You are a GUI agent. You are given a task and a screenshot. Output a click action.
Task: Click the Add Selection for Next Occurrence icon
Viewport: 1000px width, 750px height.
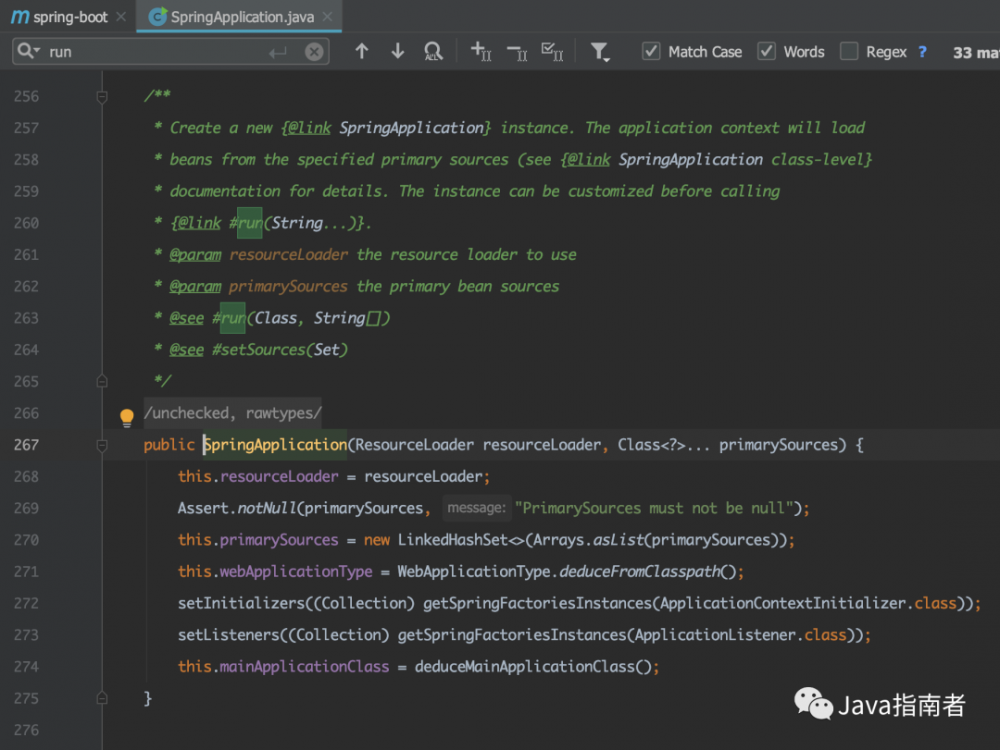click(480, 51)
